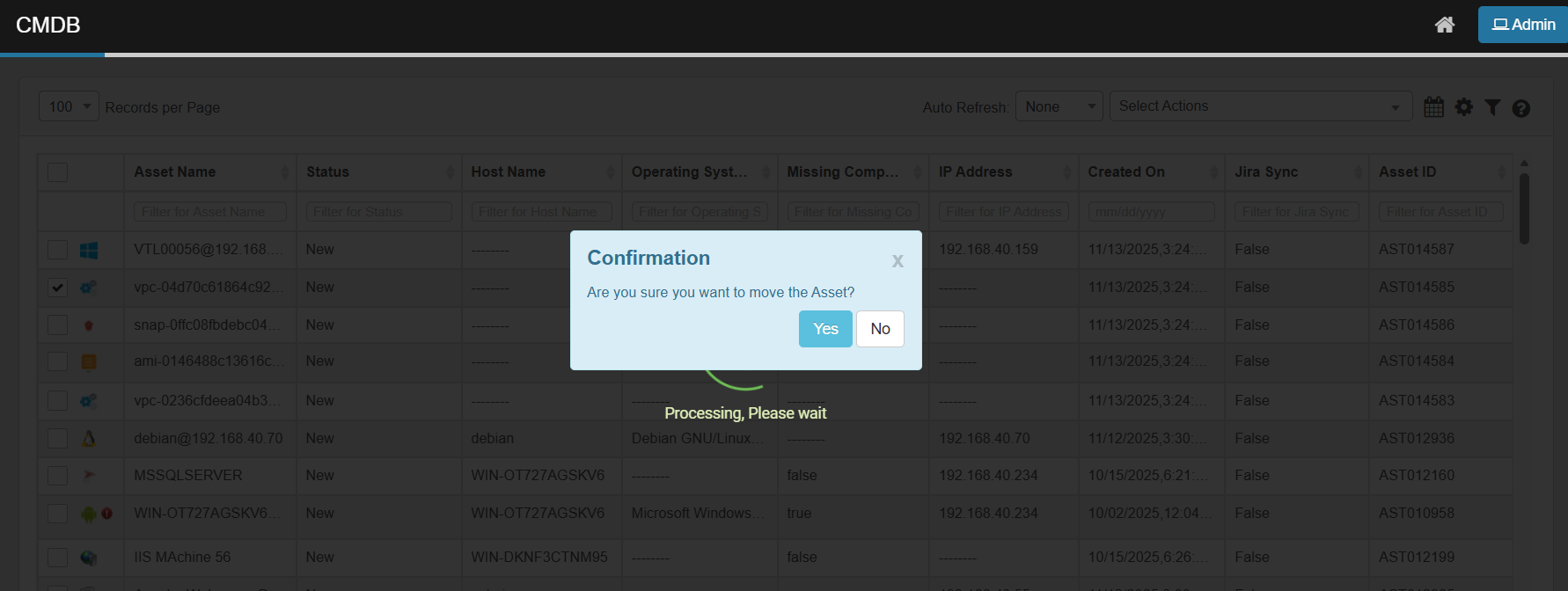Click the Created On column header
Image resolution: width=1568 pixels, height=591 pixels.
tap(1126, 172)
